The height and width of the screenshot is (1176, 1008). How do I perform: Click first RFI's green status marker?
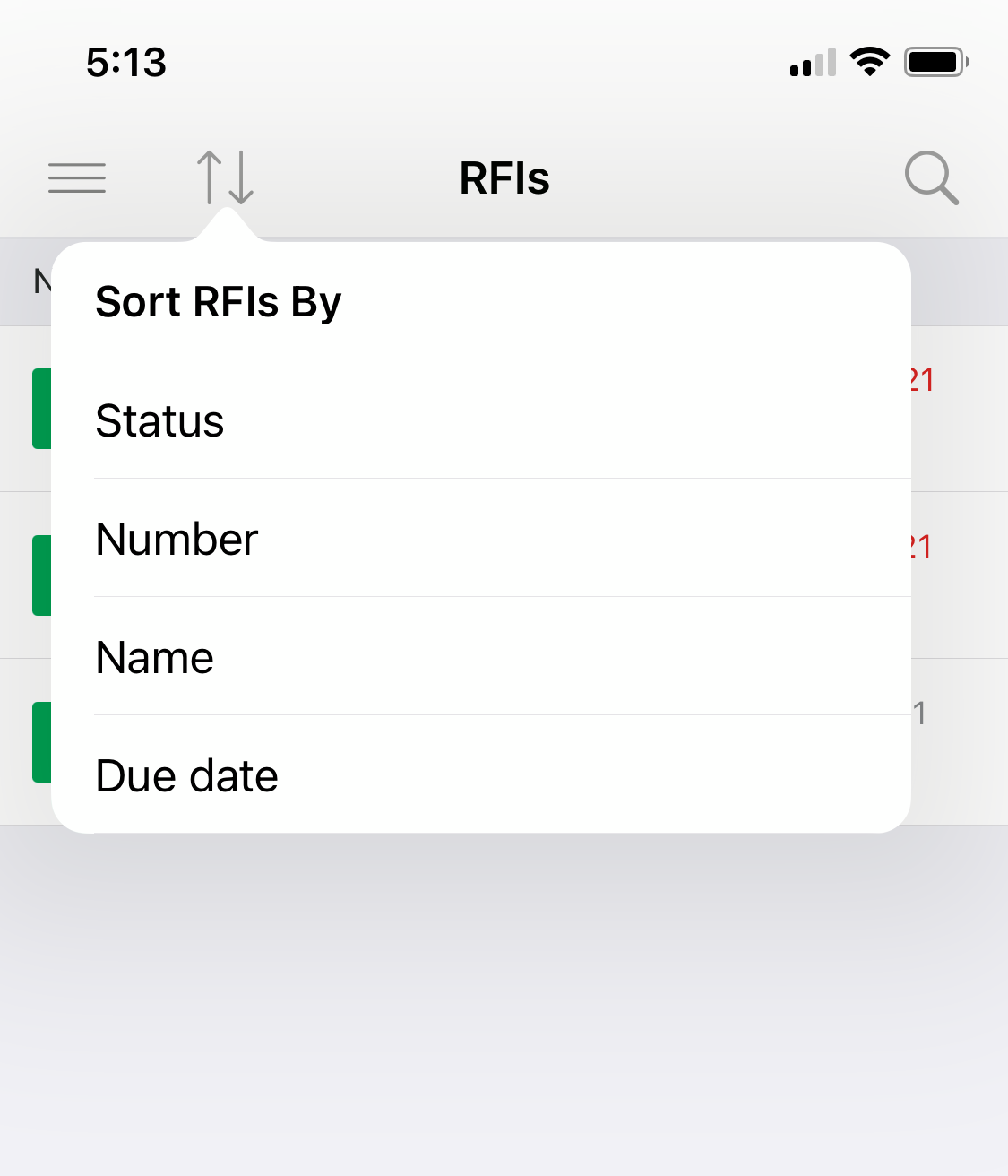point(41,409)
